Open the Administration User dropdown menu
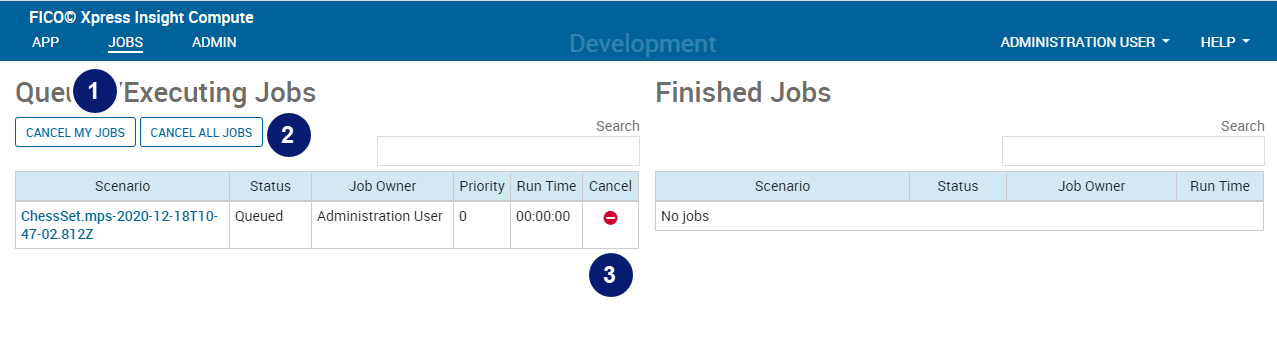Image resolution: width=1277 pixels, height=361 pixels. tap(1085, 42)
